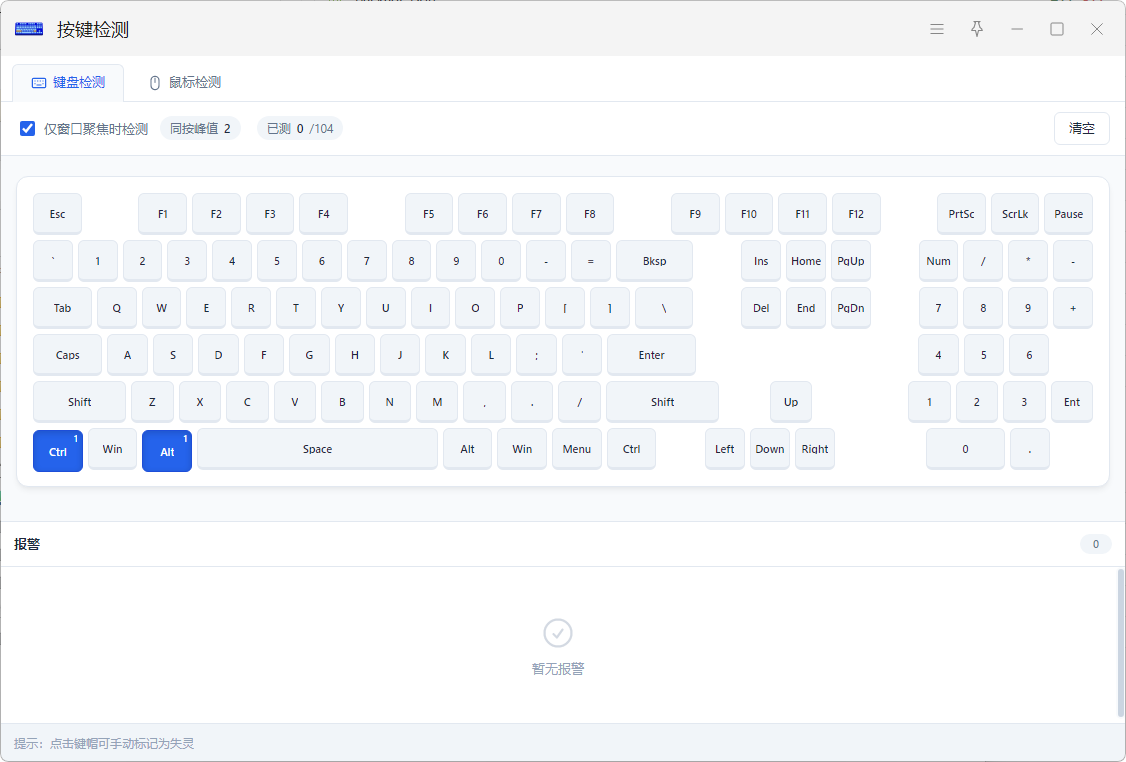Mark the left Shift keycap

[x=80, y=402]
